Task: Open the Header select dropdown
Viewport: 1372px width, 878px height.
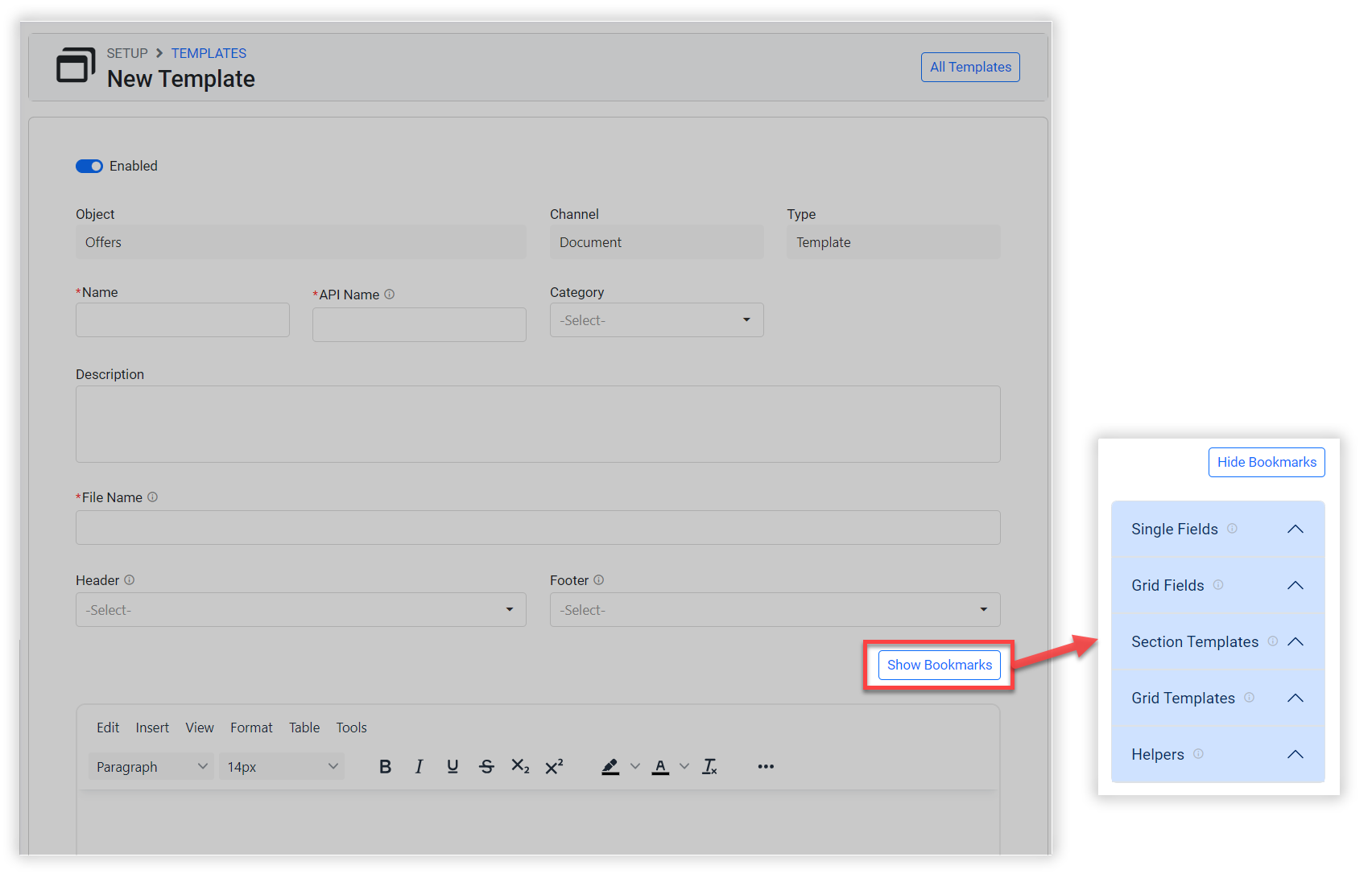Action: click(x=300, y=610)
